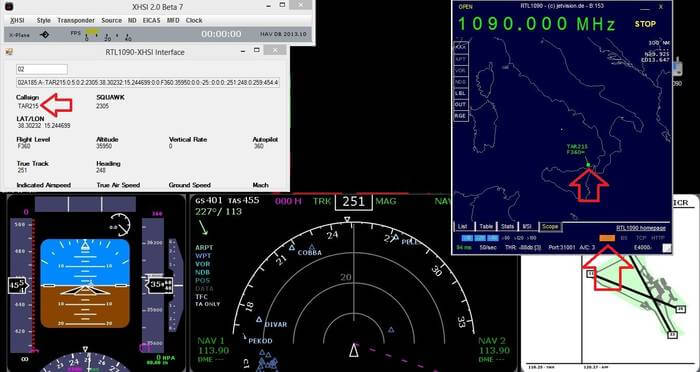Open the EICAS menu
Image resolution: width=700 pixels, height=372 pixels.
tap(151, 21)
